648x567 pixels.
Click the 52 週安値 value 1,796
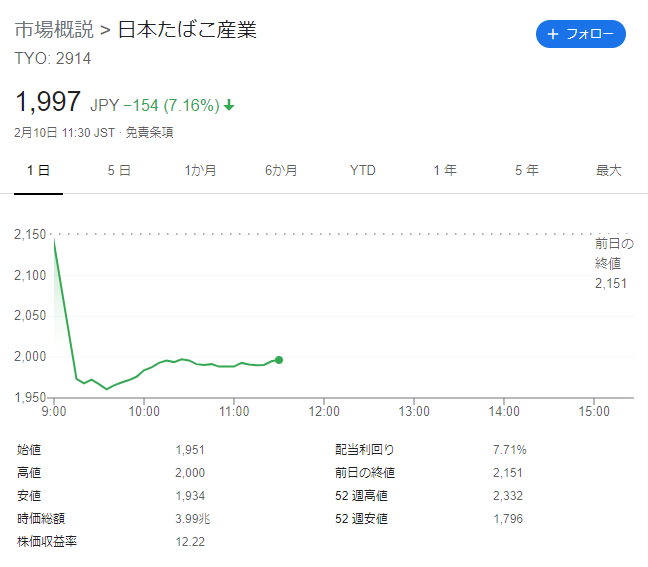point(508,518)
